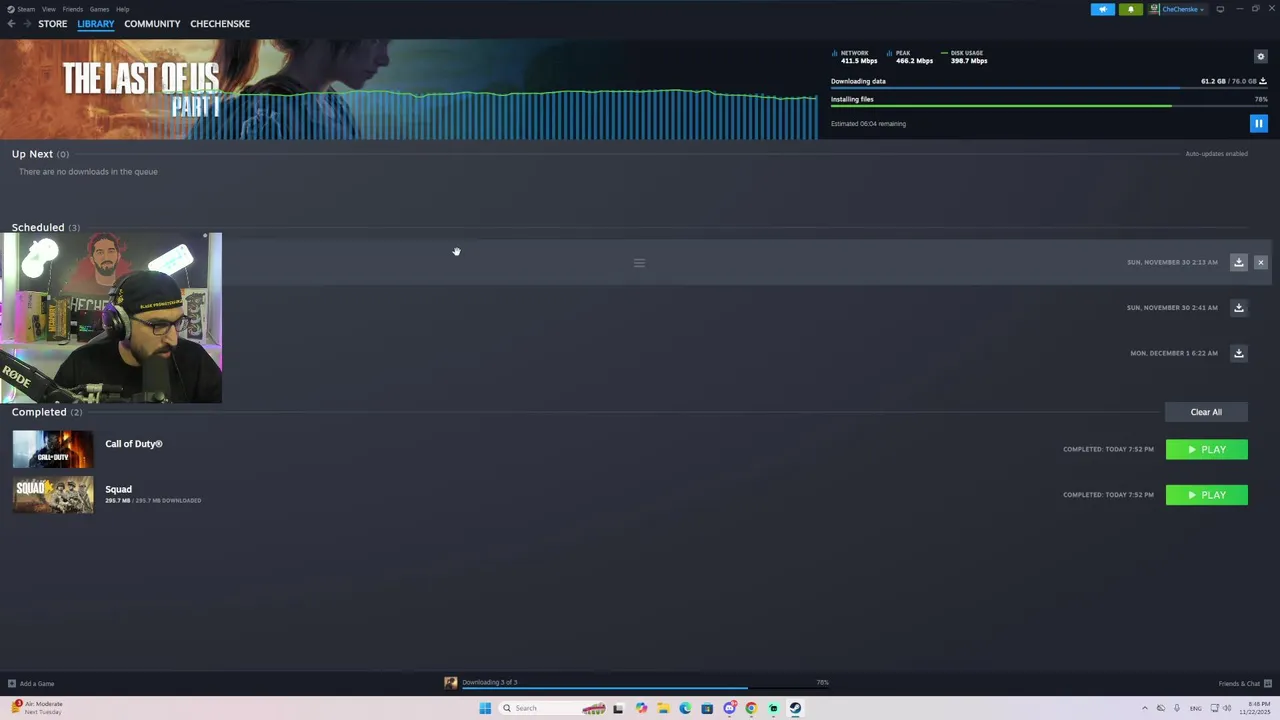This screenshot has width=1280, height=720.
Task: Start download scheduled for December 1 6:22 AM
Action: (x=1239, y=353)
